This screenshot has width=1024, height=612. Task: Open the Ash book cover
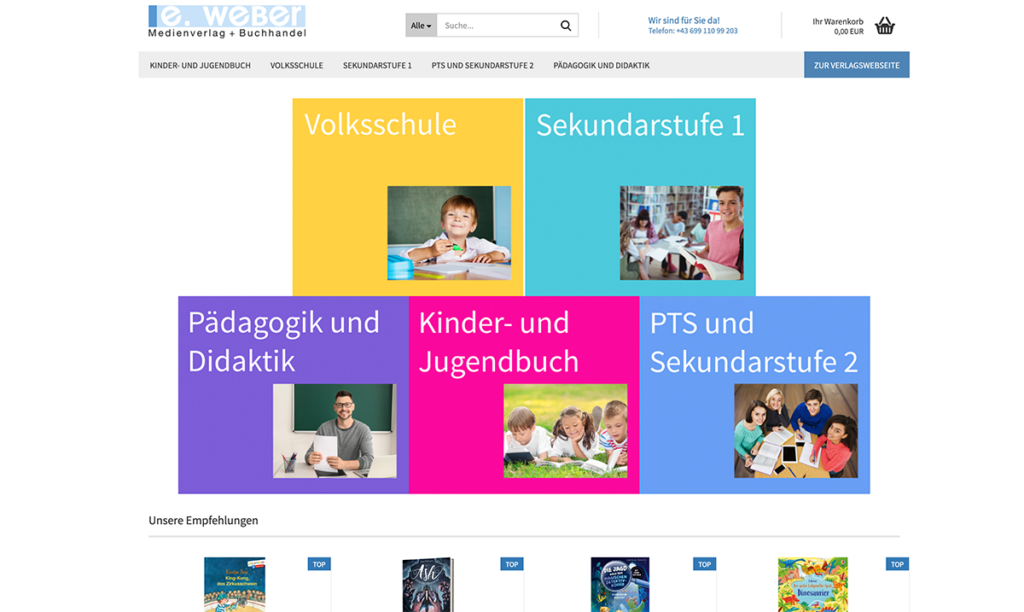(427, 584)
